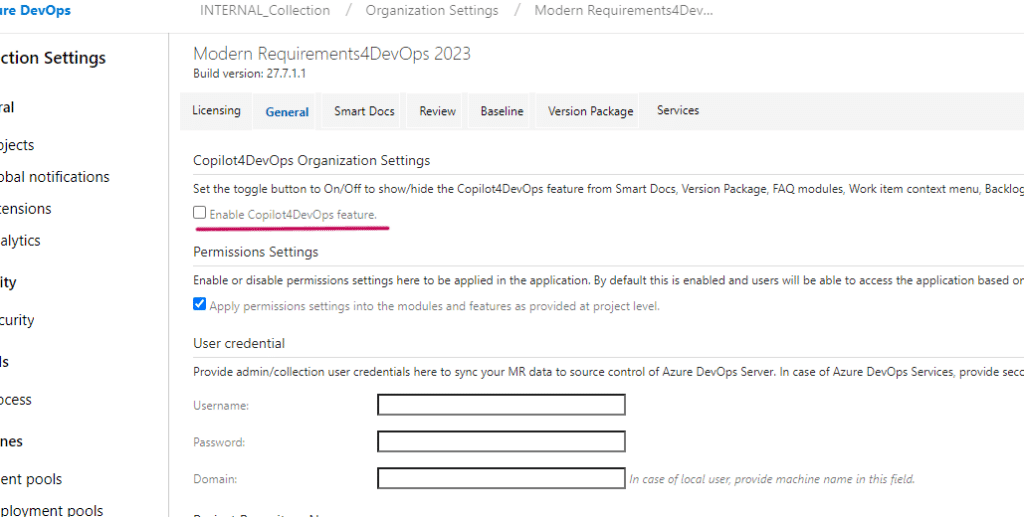Go to the Baseline tab
Viewport: 1024px width, 517px height.
(502, 111)
